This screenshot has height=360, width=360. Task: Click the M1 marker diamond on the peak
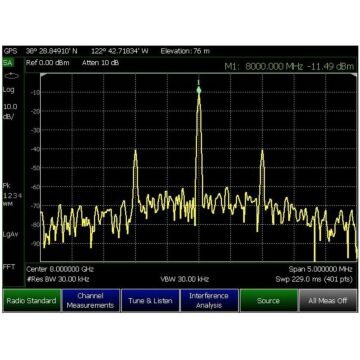pos(199,90)
